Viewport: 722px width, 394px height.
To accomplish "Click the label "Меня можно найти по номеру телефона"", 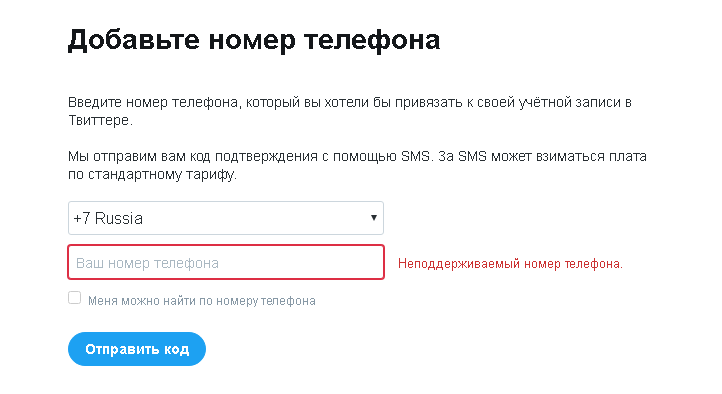I will point(202,301).
